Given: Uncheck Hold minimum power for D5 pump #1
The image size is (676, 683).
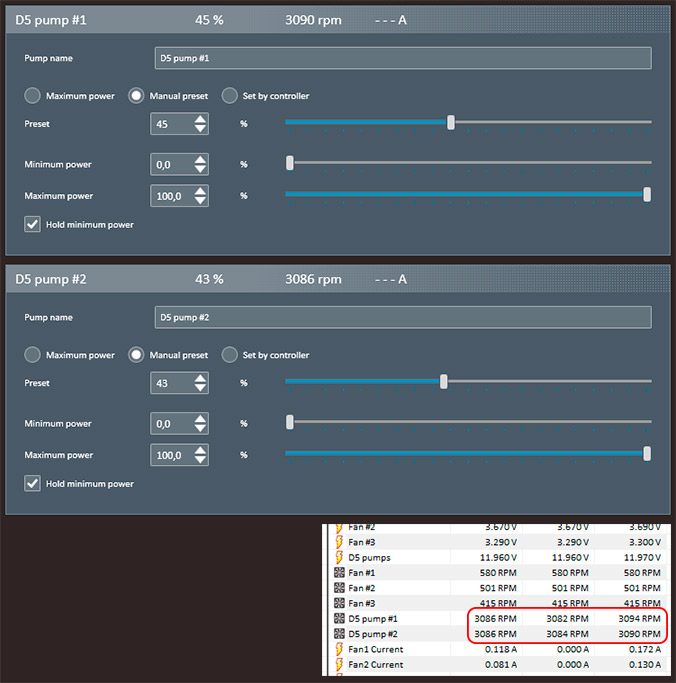Looking at the screenshot, I should [32, 224].
